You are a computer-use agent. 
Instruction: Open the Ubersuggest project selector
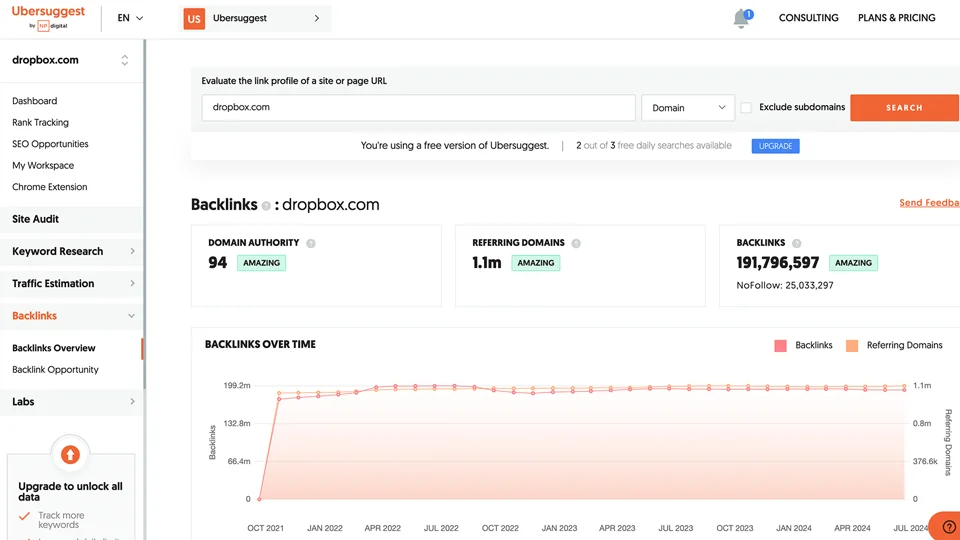255,18
